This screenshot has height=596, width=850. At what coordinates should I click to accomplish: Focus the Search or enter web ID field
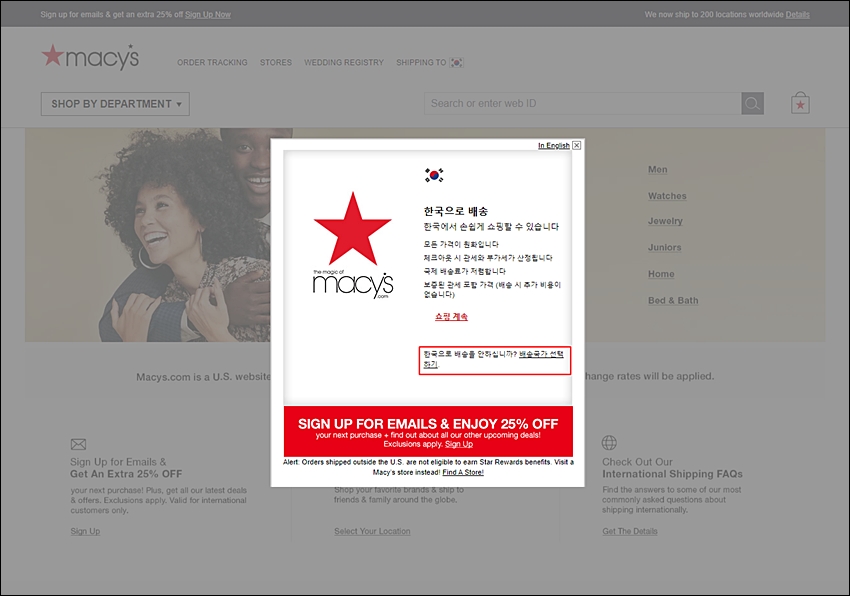pos(583,104)
